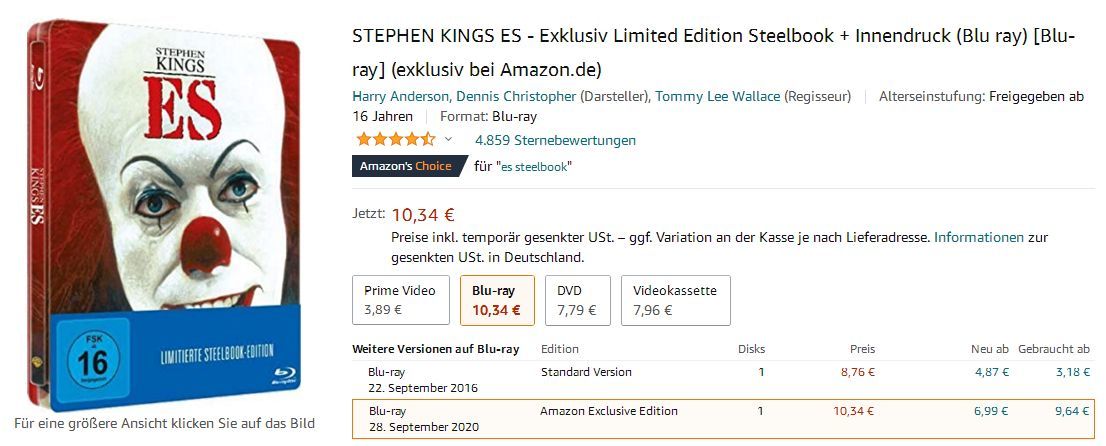Screen dimensions: 1106x446
Task: Select the Blu-ray format option
Action: 496,300
